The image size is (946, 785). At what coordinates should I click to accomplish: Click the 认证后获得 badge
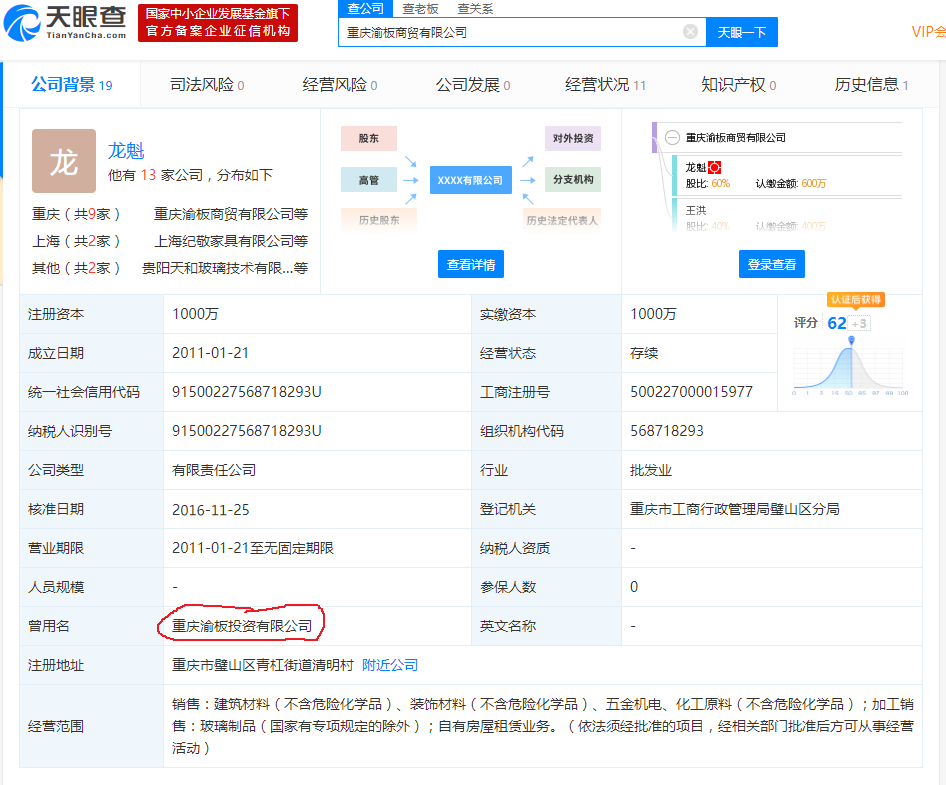pos(856,300)
